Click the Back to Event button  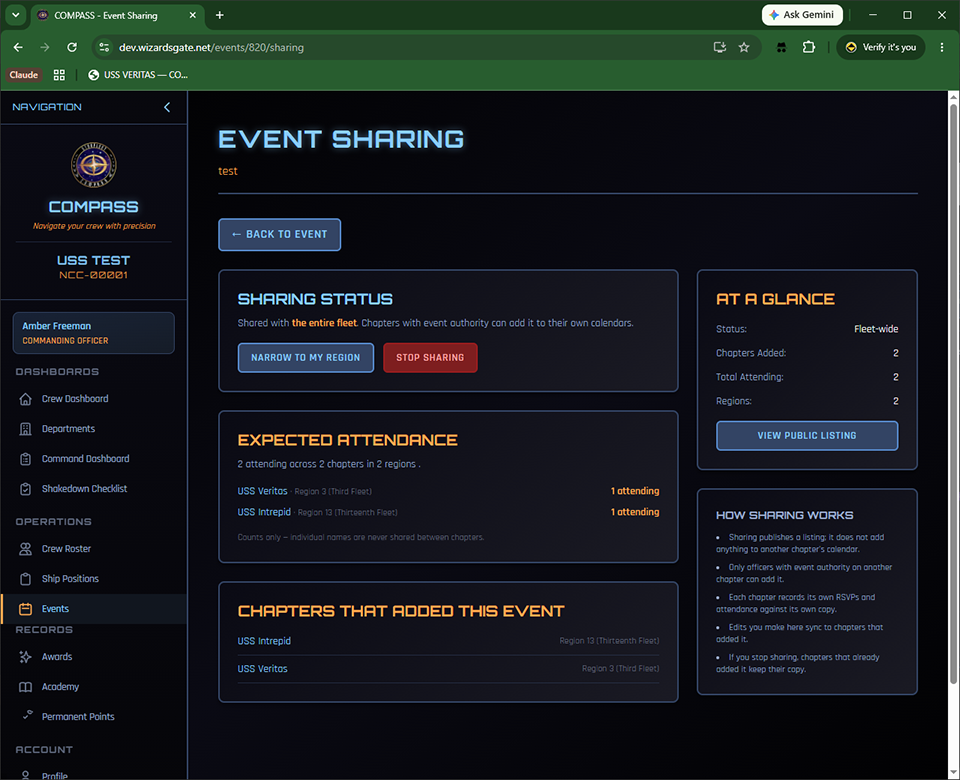pyautogui.click(x=280, y=234)
